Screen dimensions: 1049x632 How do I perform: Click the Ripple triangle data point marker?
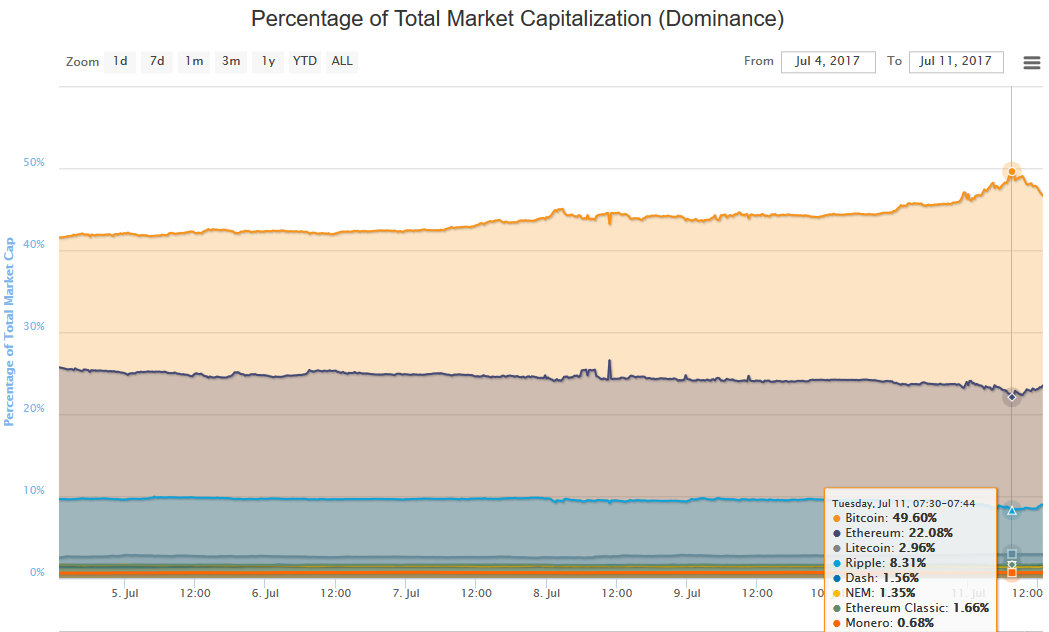point(1012,510)
